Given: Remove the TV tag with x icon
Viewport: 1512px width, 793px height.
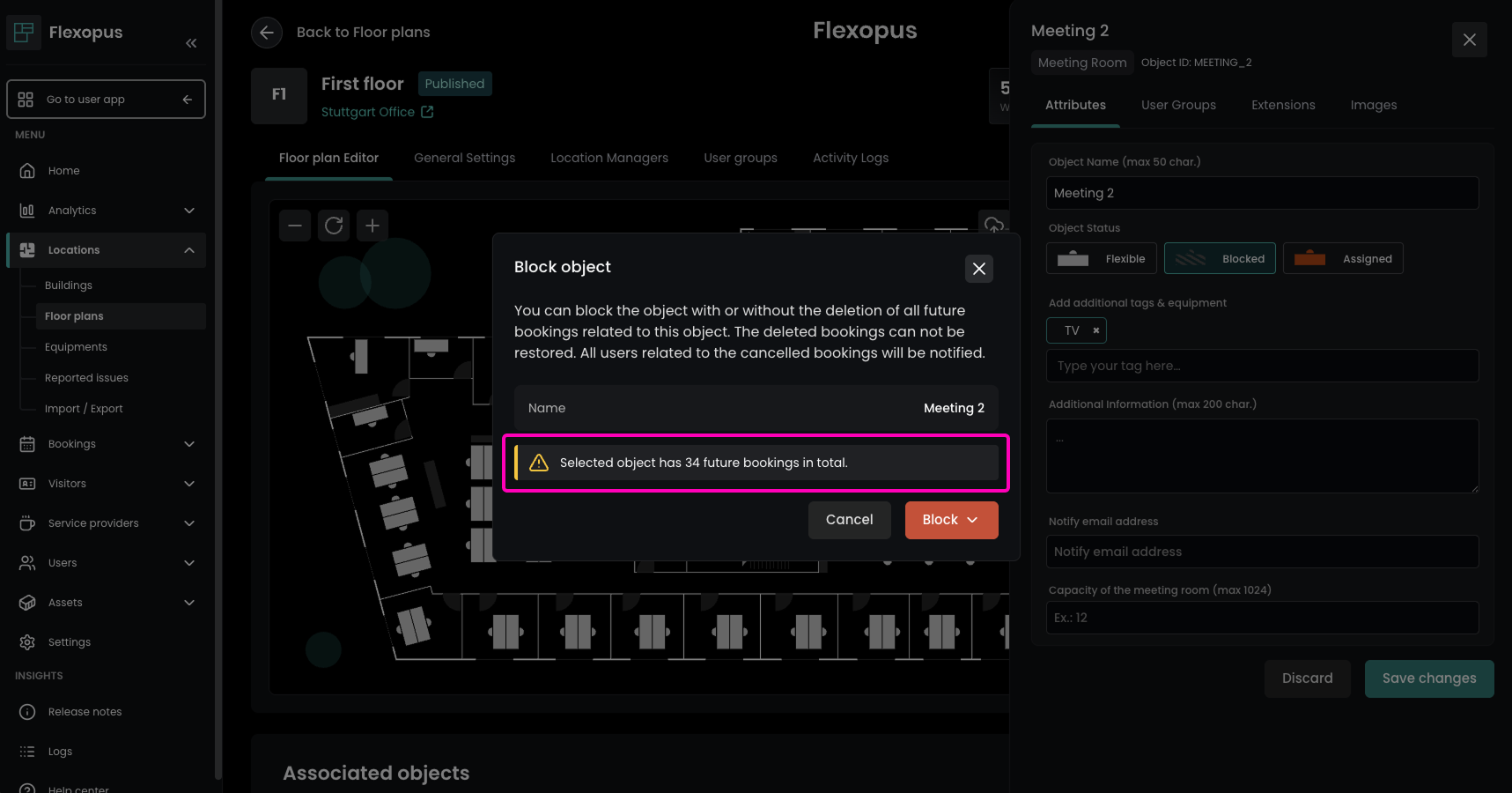Looking at the screenshot, I should tap(1095, 330).
